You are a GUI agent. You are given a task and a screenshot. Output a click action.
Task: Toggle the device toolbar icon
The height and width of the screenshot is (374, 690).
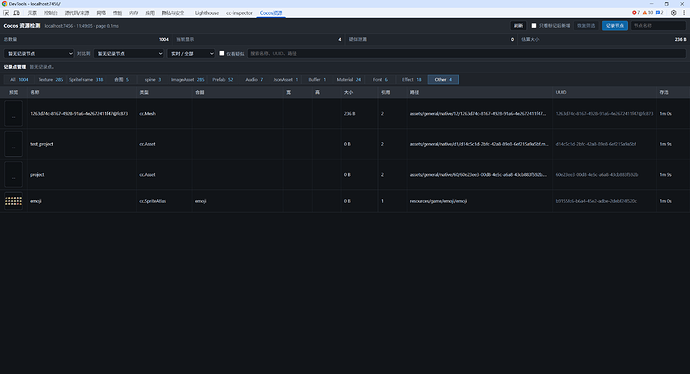coord(16,13)
